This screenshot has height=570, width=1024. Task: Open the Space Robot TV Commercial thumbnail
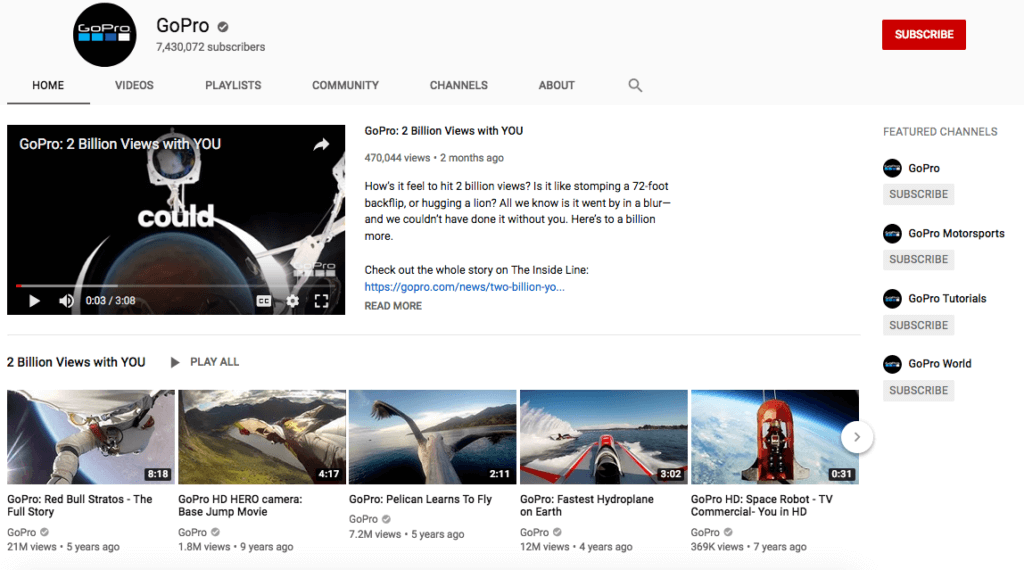[x=775, y=437]
